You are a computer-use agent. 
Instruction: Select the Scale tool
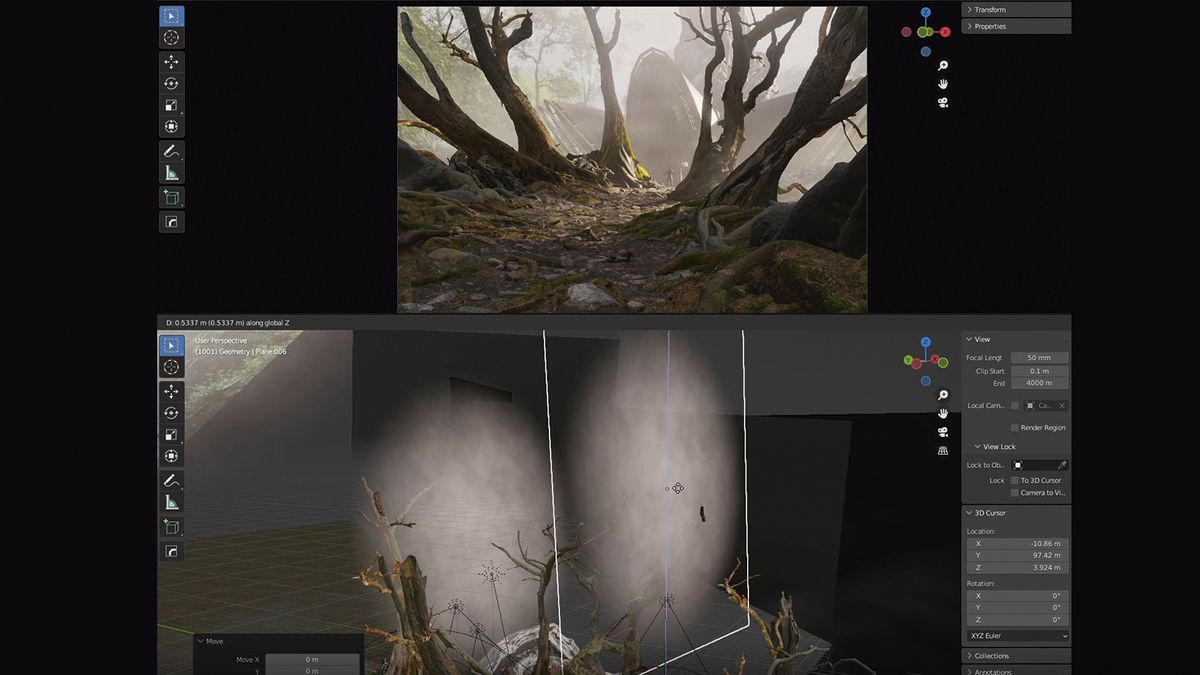pyautogui.click(x=171, y=103)
